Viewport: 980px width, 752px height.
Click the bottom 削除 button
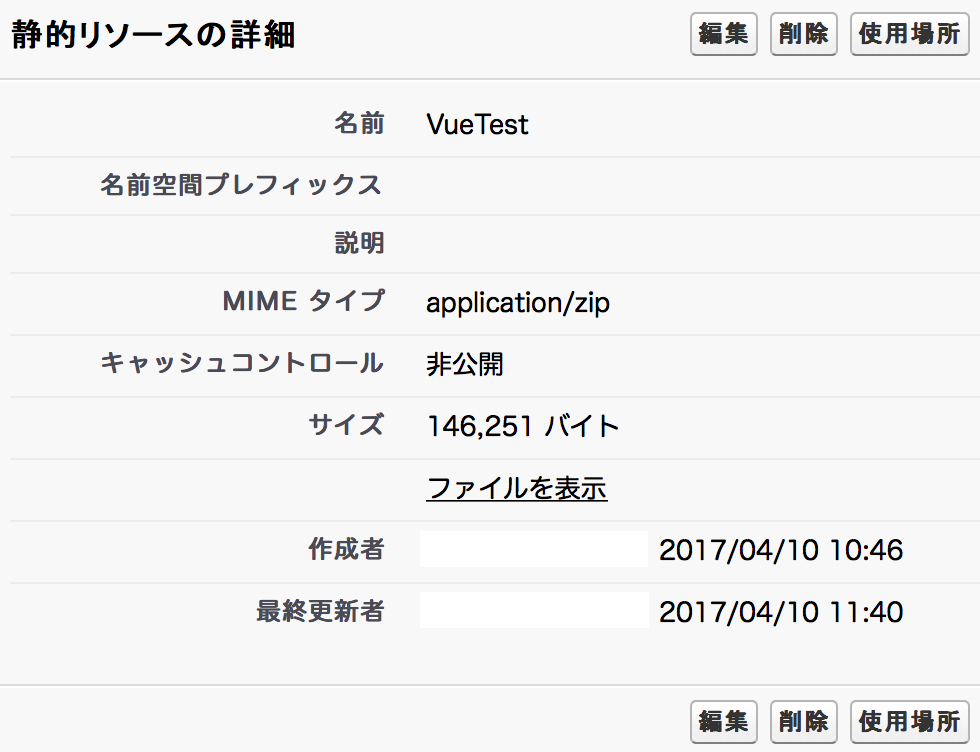coord(804,721)
